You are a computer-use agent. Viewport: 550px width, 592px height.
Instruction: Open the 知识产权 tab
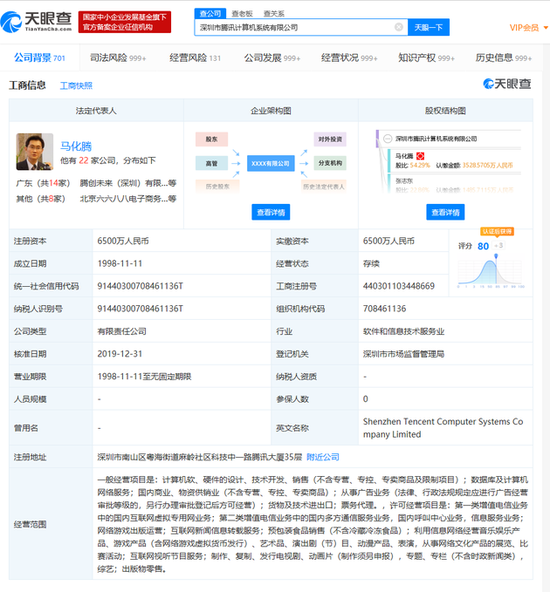point(426,58)
